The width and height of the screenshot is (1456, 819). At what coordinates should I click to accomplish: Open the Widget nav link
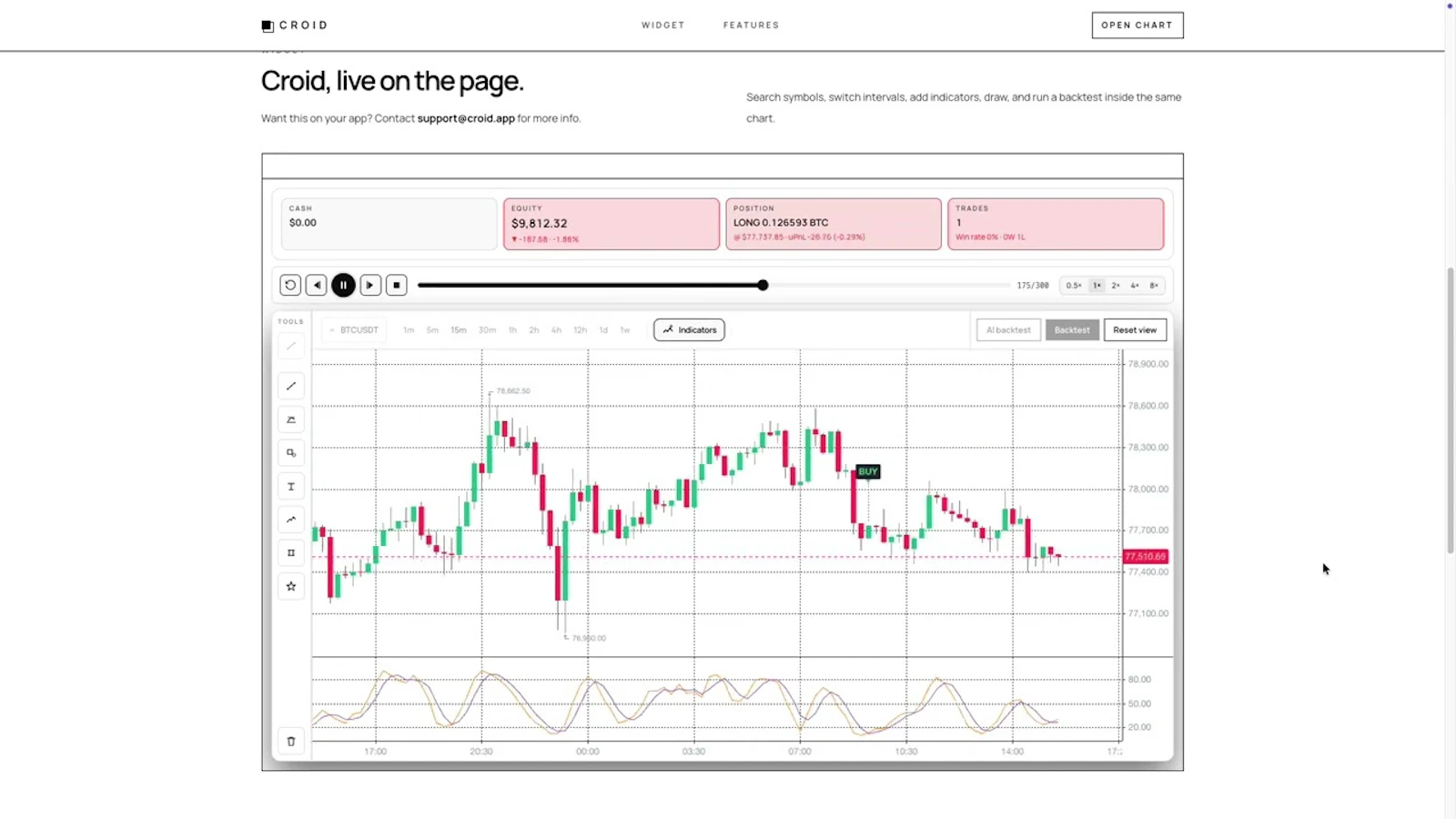point(662,25)
